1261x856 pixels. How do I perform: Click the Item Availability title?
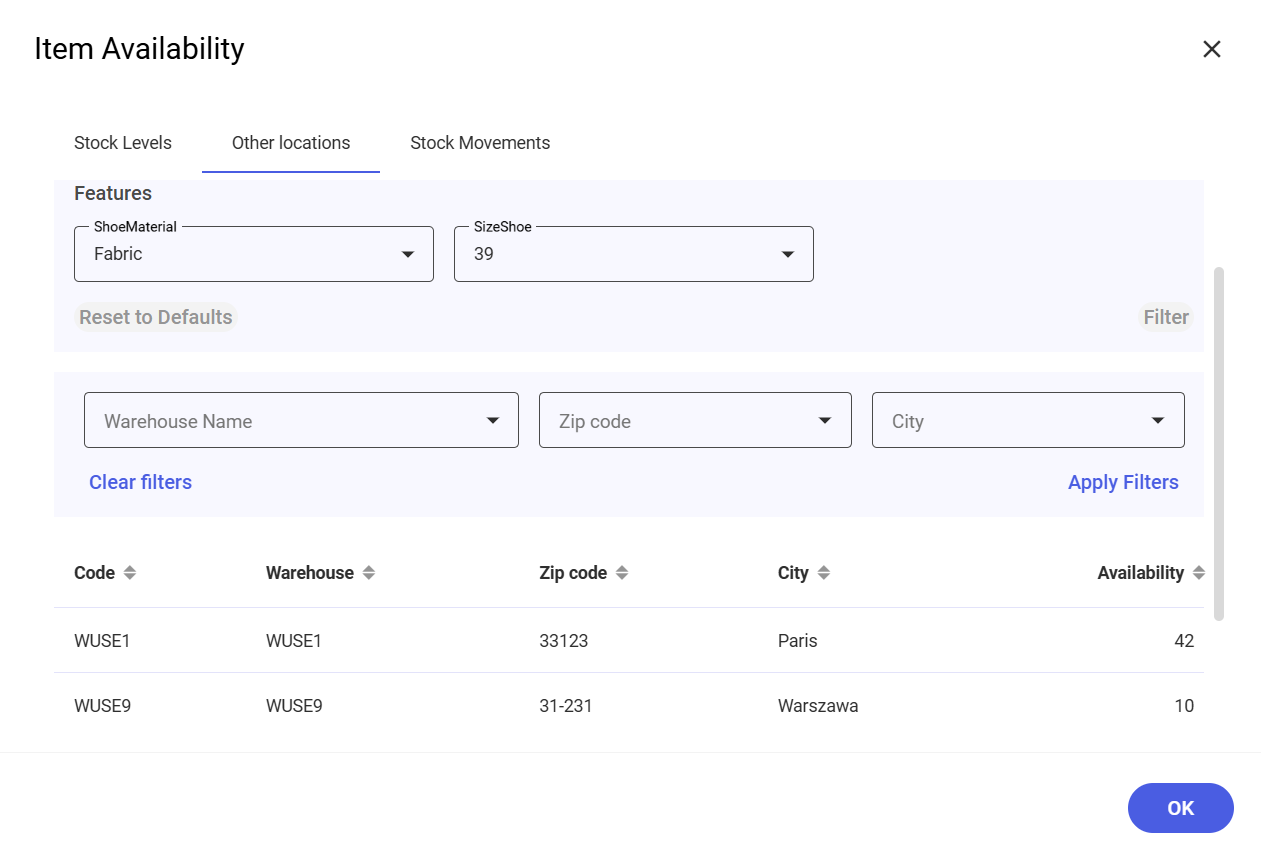point(139,48)
